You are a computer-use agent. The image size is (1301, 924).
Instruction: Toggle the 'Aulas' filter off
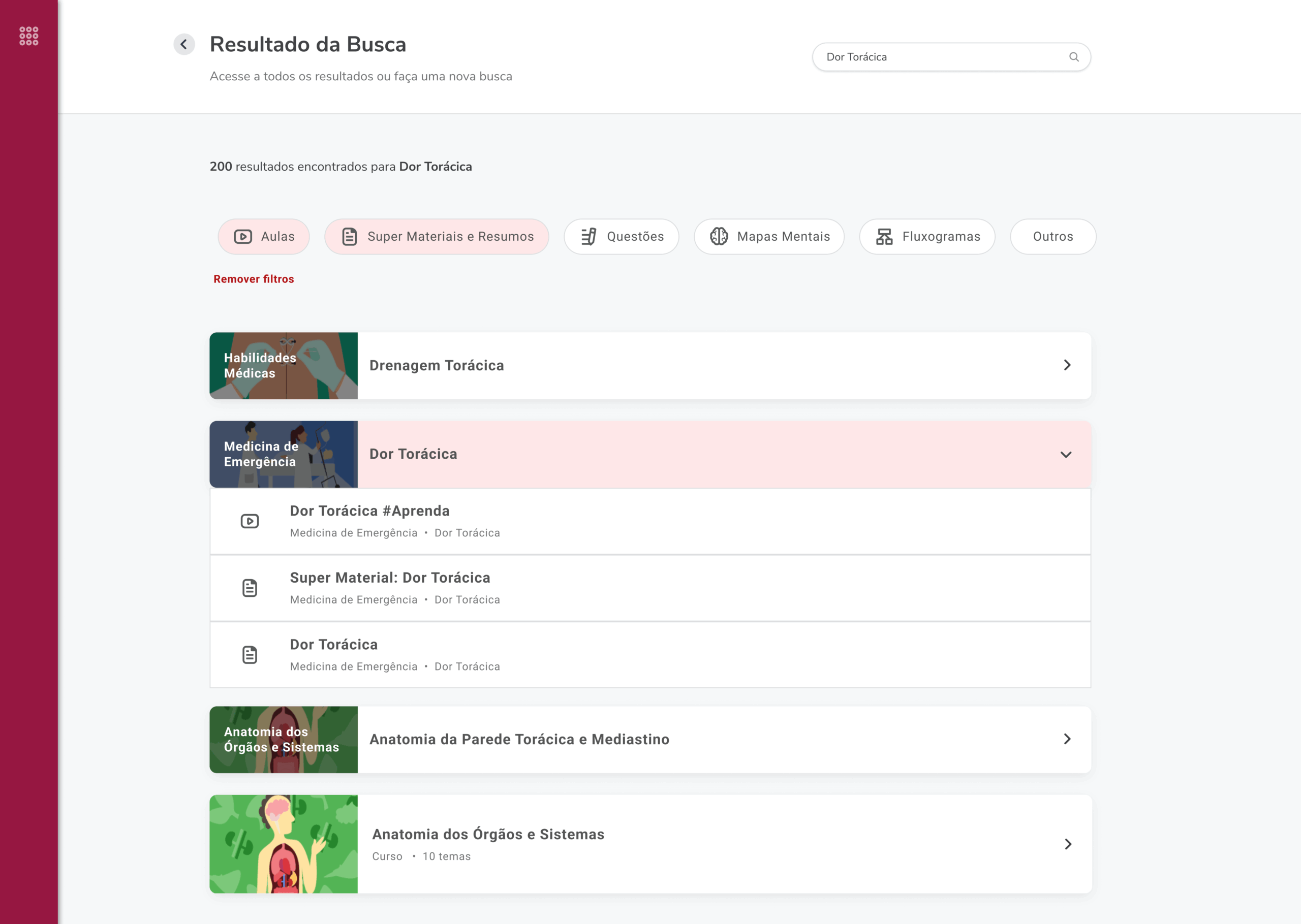point(263,236)
